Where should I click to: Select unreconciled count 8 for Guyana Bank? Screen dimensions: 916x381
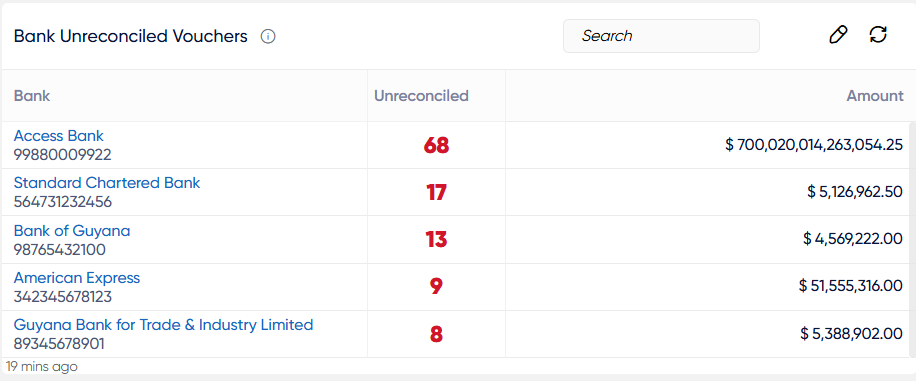pos(436,334)
